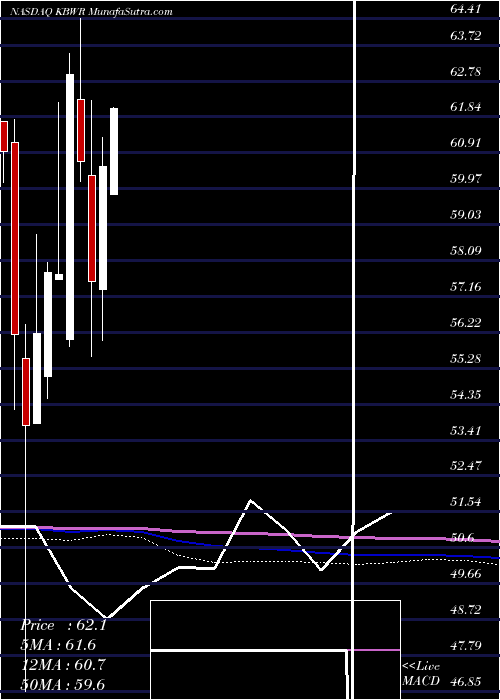Click the 62.78 price axis label

(x=466, y=71)
